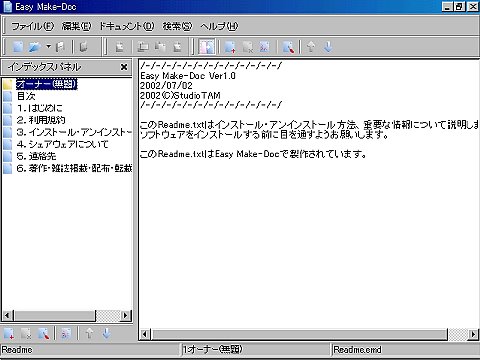Click the delete page icon in main toolbar
Viewport: 480px width, 360px height.
click(x=247, y=47)
